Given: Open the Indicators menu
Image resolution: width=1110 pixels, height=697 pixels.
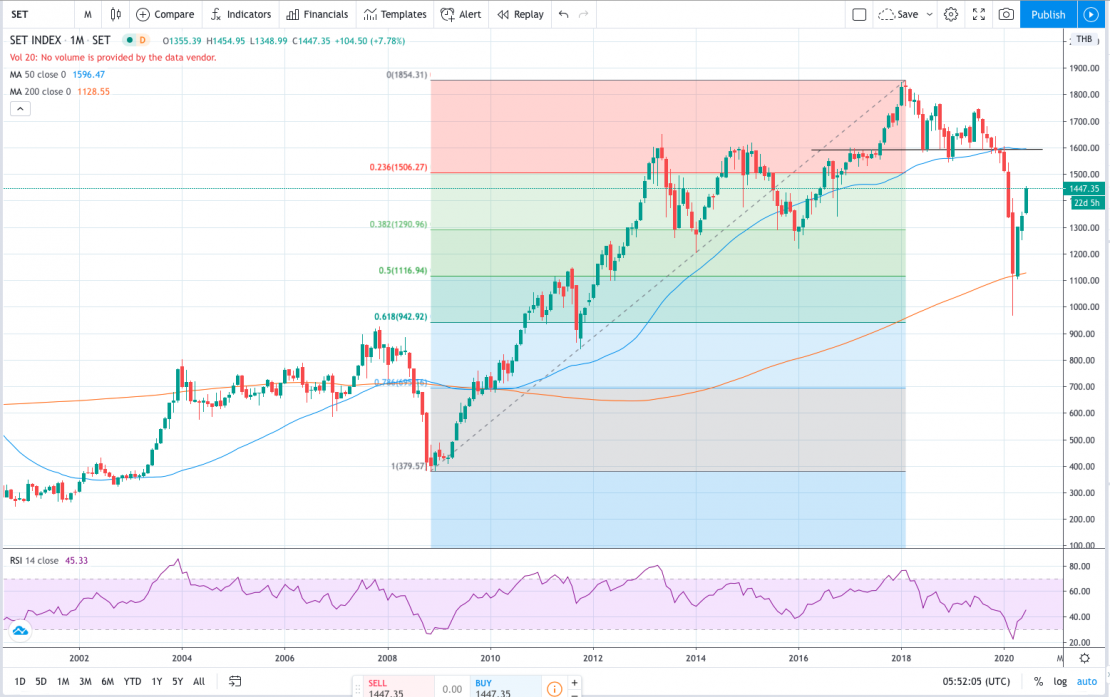Looking at the screenshot, I should pos(240,14).
